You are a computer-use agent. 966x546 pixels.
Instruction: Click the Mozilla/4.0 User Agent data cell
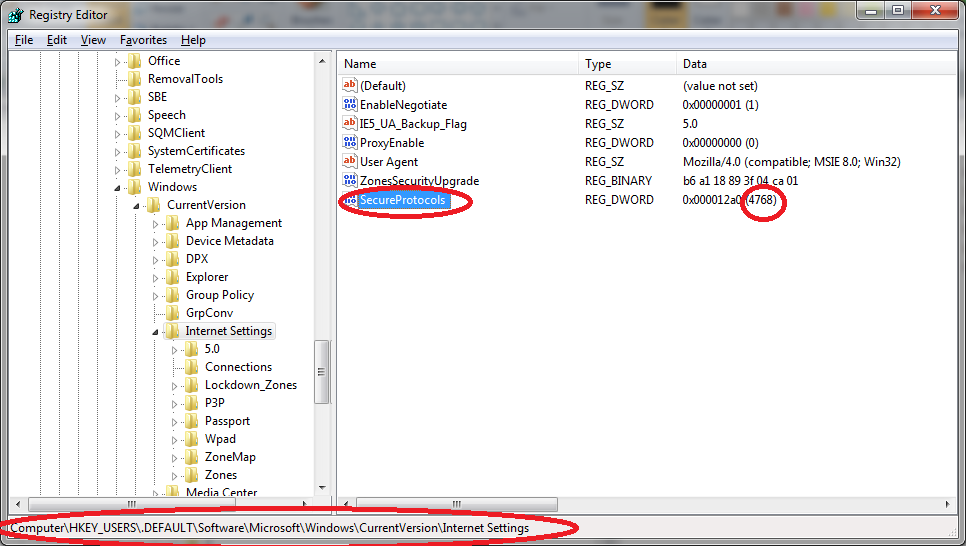[x=792, y=162]
